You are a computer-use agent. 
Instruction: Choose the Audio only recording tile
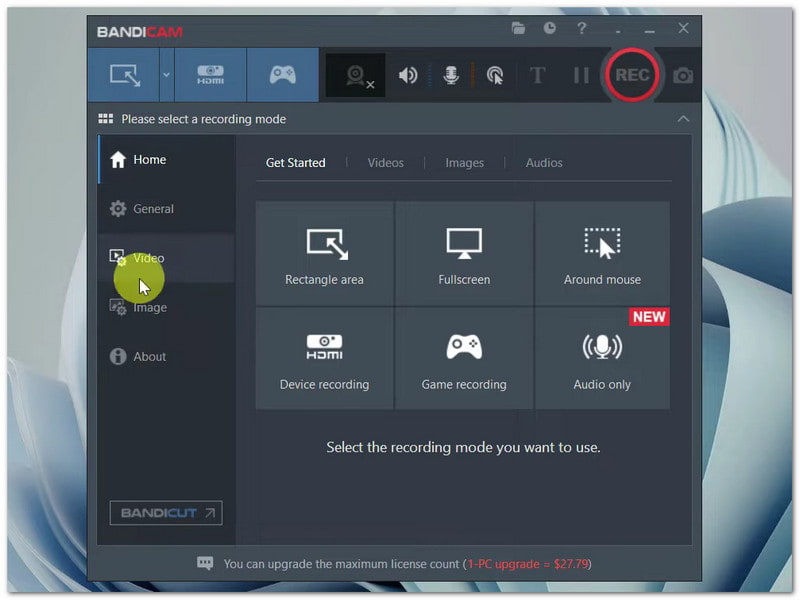point(602,358)
